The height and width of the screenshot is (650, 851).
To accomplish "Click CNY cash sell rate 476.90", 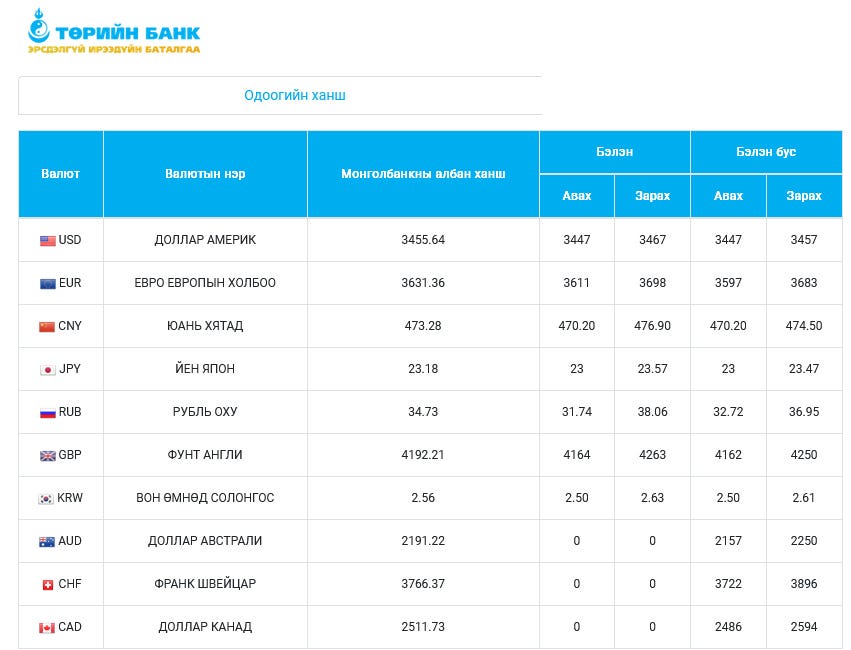I will click(652, 326).
